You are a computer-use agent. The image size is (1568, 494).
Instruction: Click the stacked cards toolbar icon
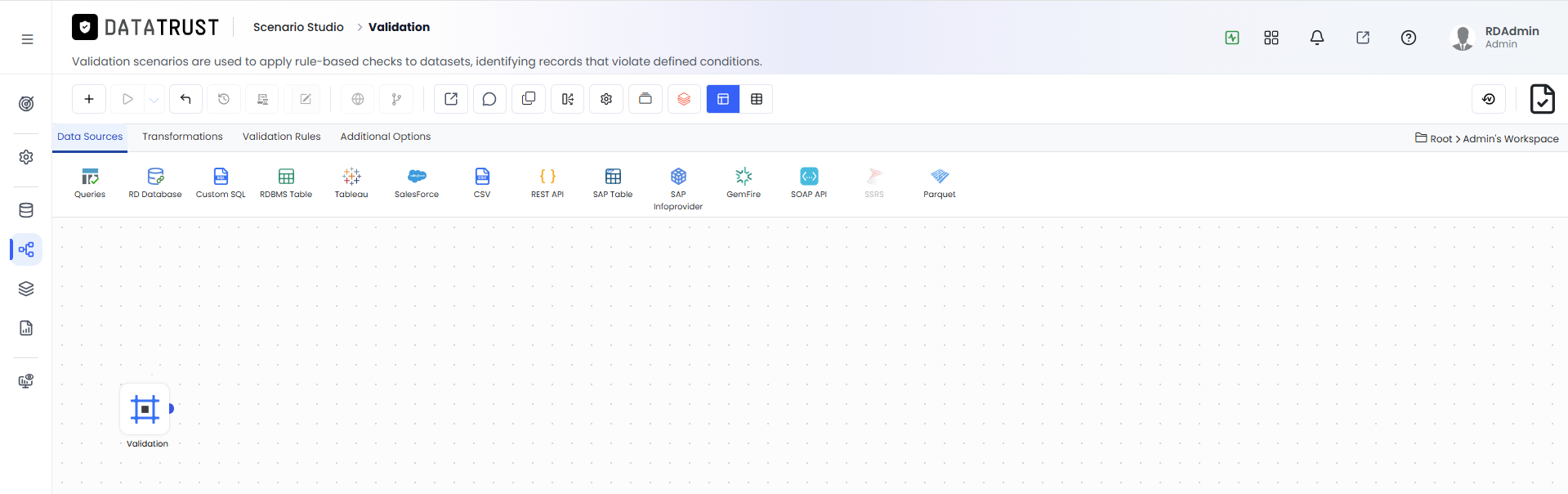[x=646, y=99]
